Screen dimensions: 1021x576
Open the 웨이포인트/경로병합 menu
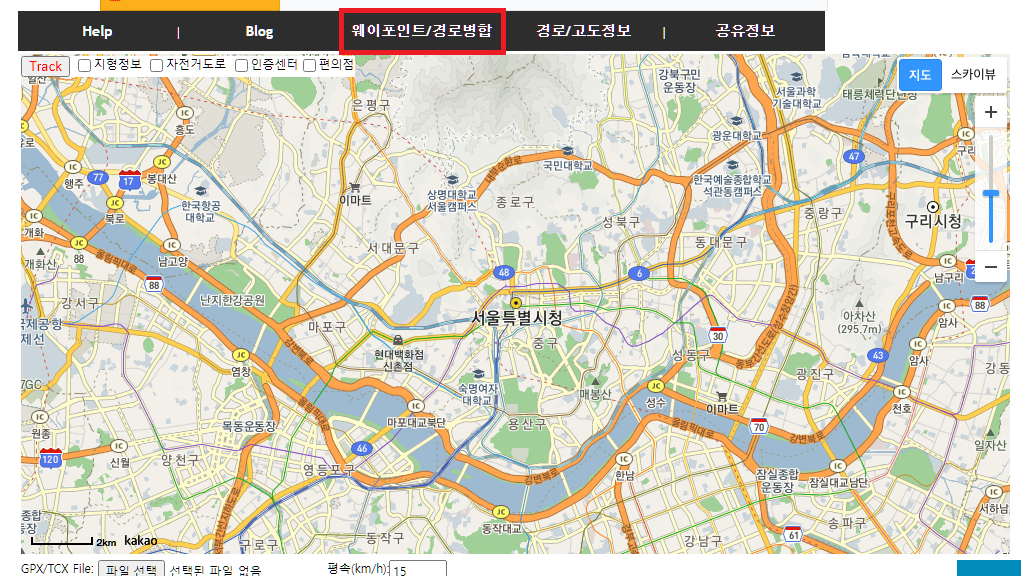(x=422, y=31)
